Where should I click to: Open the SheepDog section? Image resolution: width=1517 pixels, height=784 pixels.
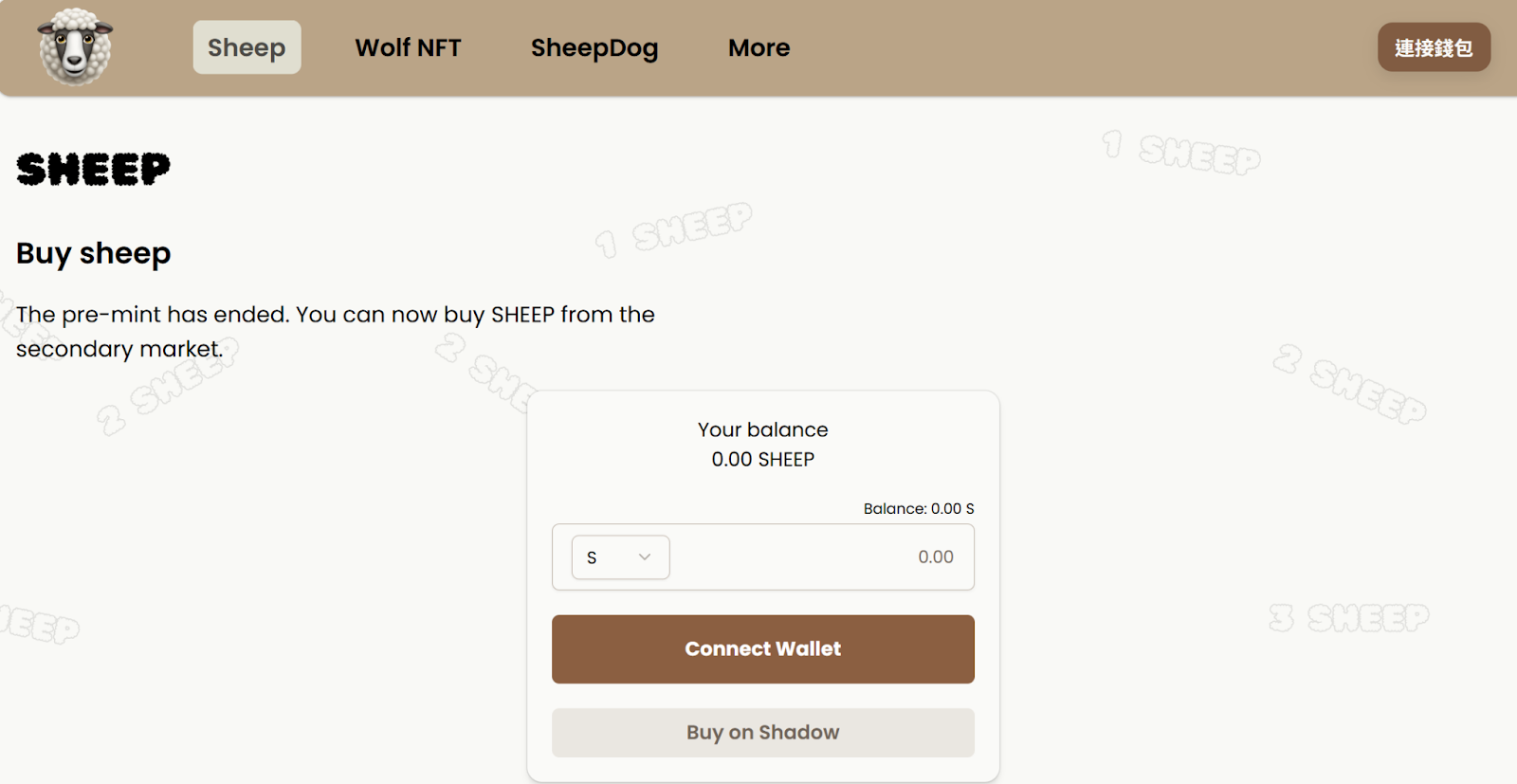[x=594, y=47]
